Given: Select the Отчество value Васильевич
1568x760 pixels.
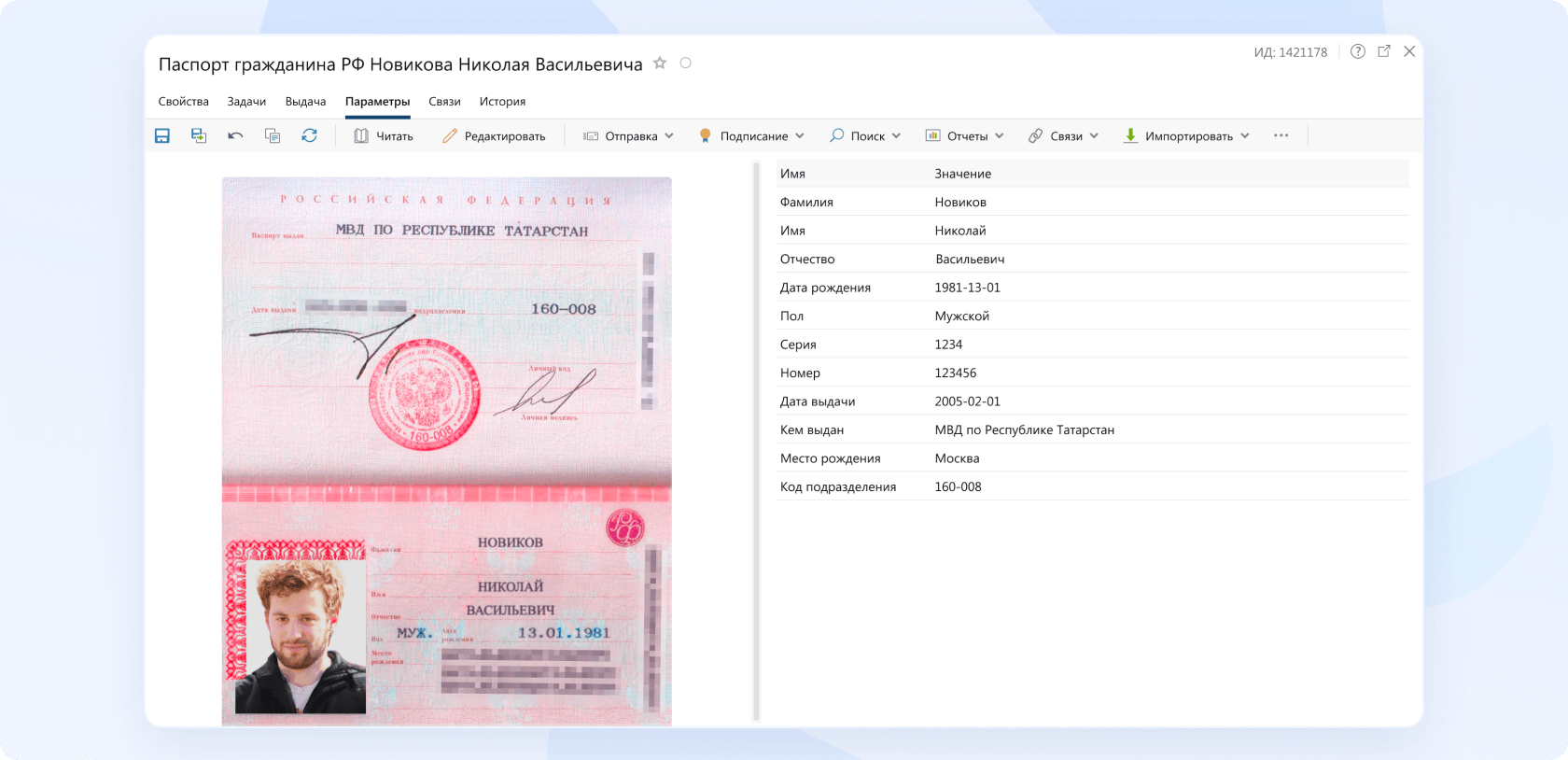Looking at the screenshot, I should coord(970,259).
